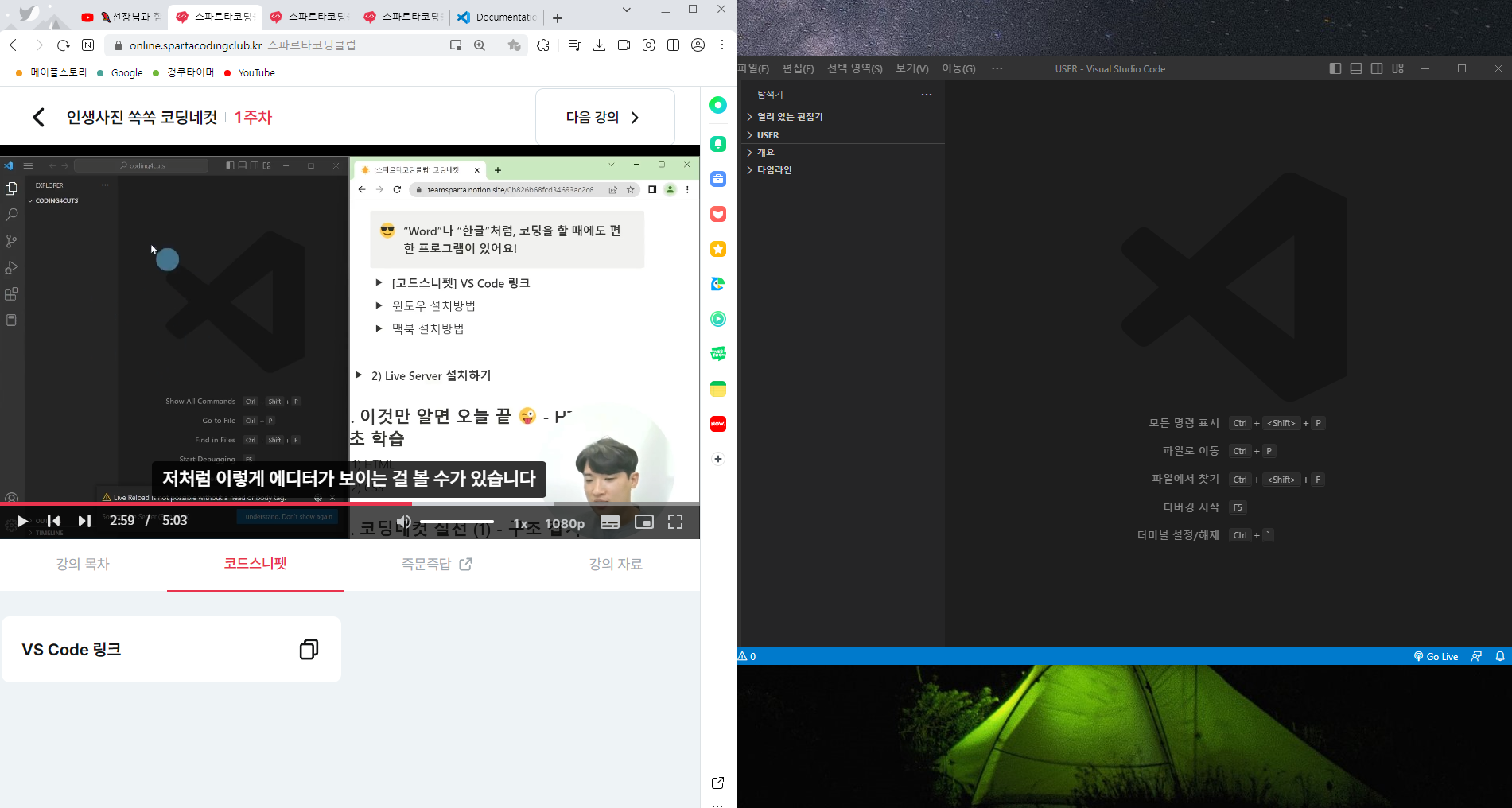The width and height of the screenshot is (1512, 808).
Task: Open the Notion extension icon beside reload
Action: [88, 45]
